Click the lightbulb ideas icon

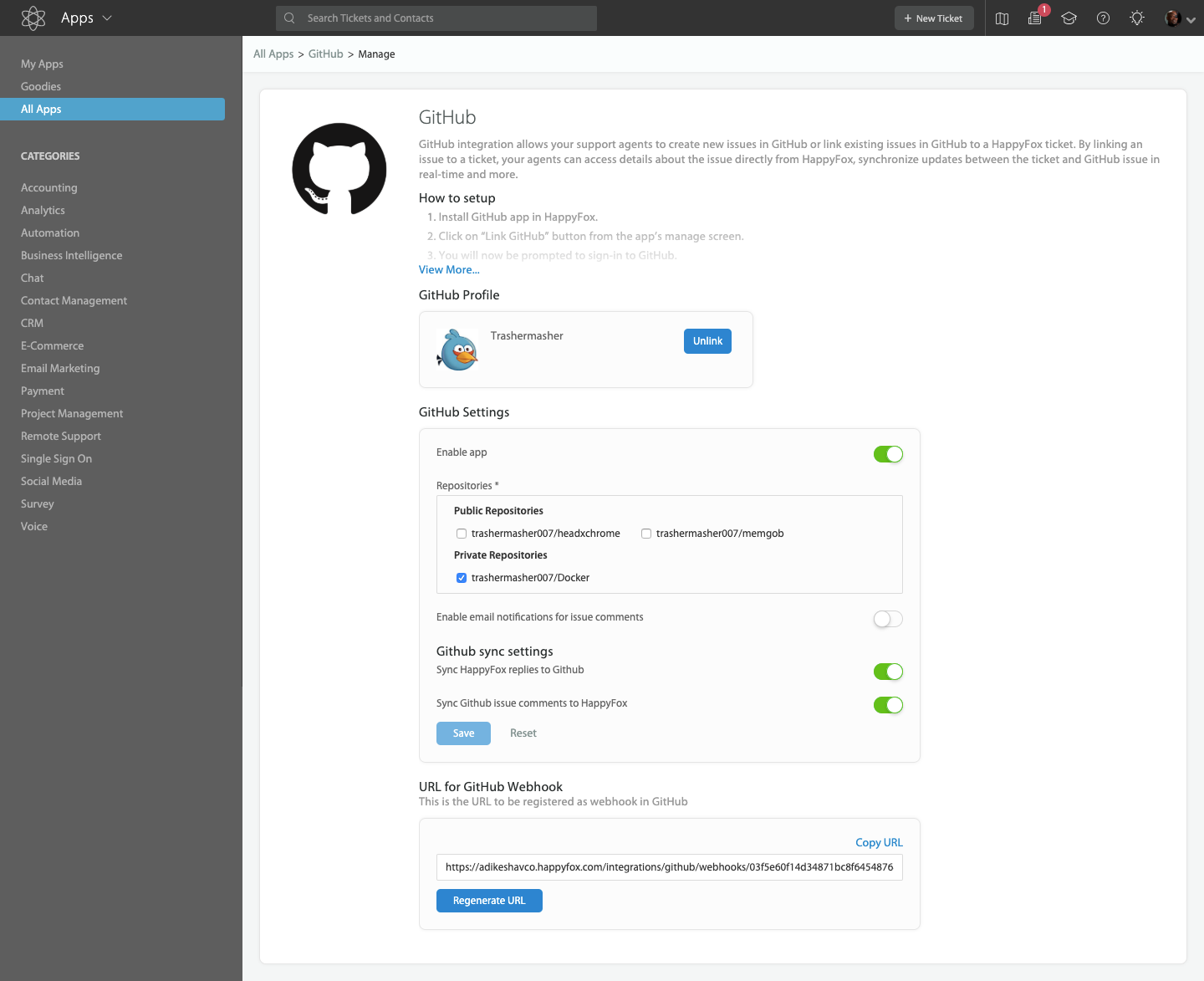pos(1136,18)
